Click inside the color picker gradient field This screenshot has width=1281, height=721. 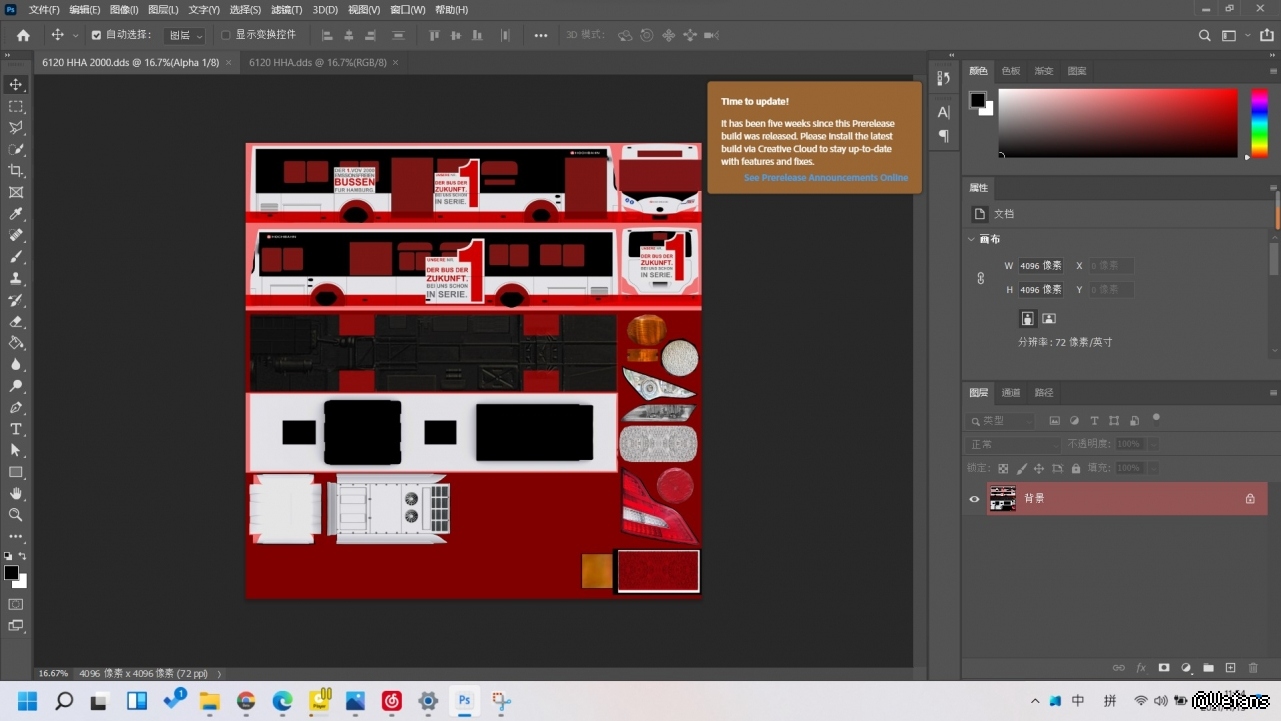click(x=1117, y=122)
